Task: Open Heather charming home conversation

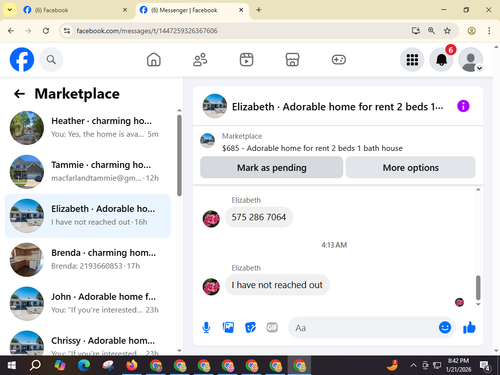Action: (88, 128)
